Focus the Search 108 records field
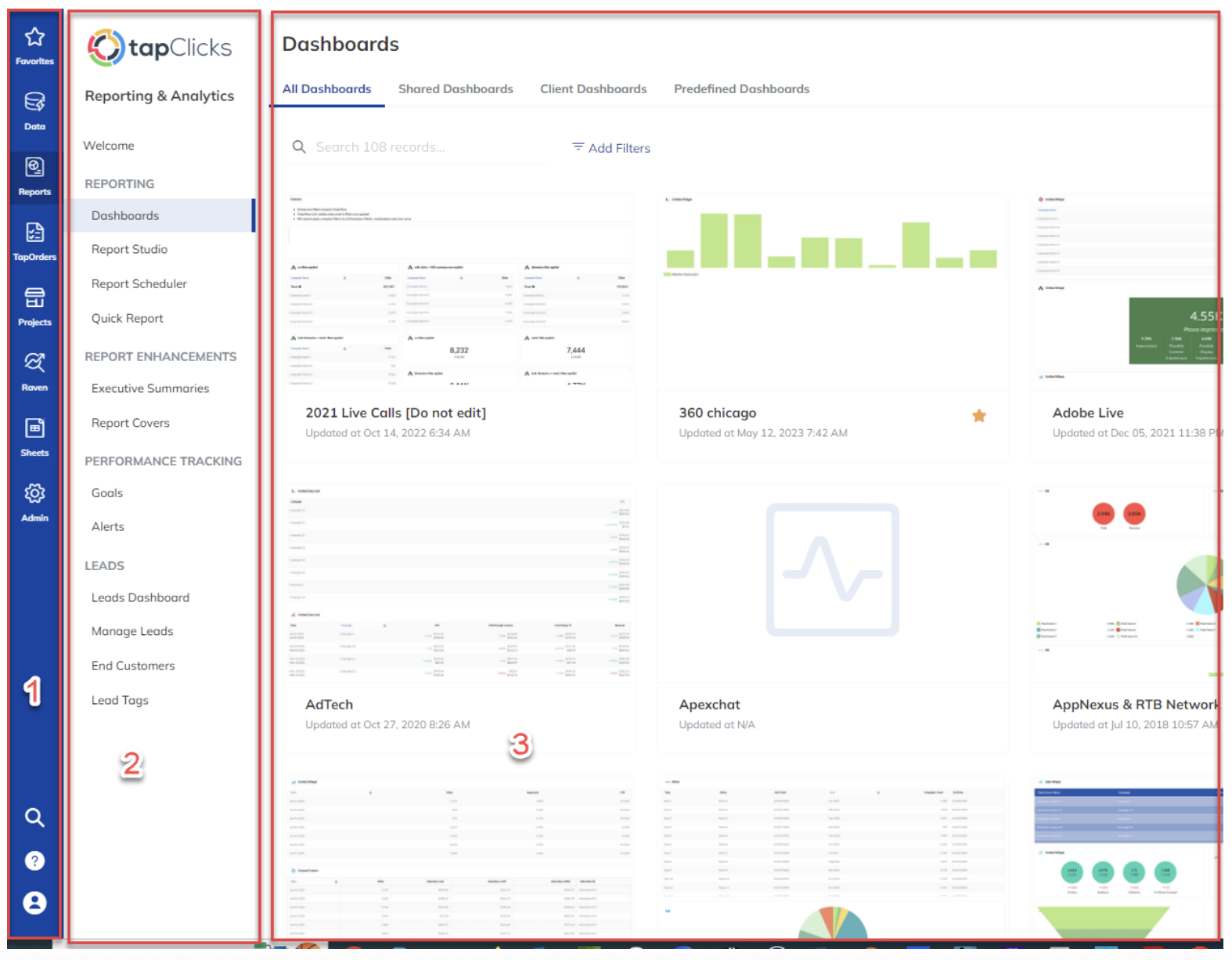 pos(423,147)
